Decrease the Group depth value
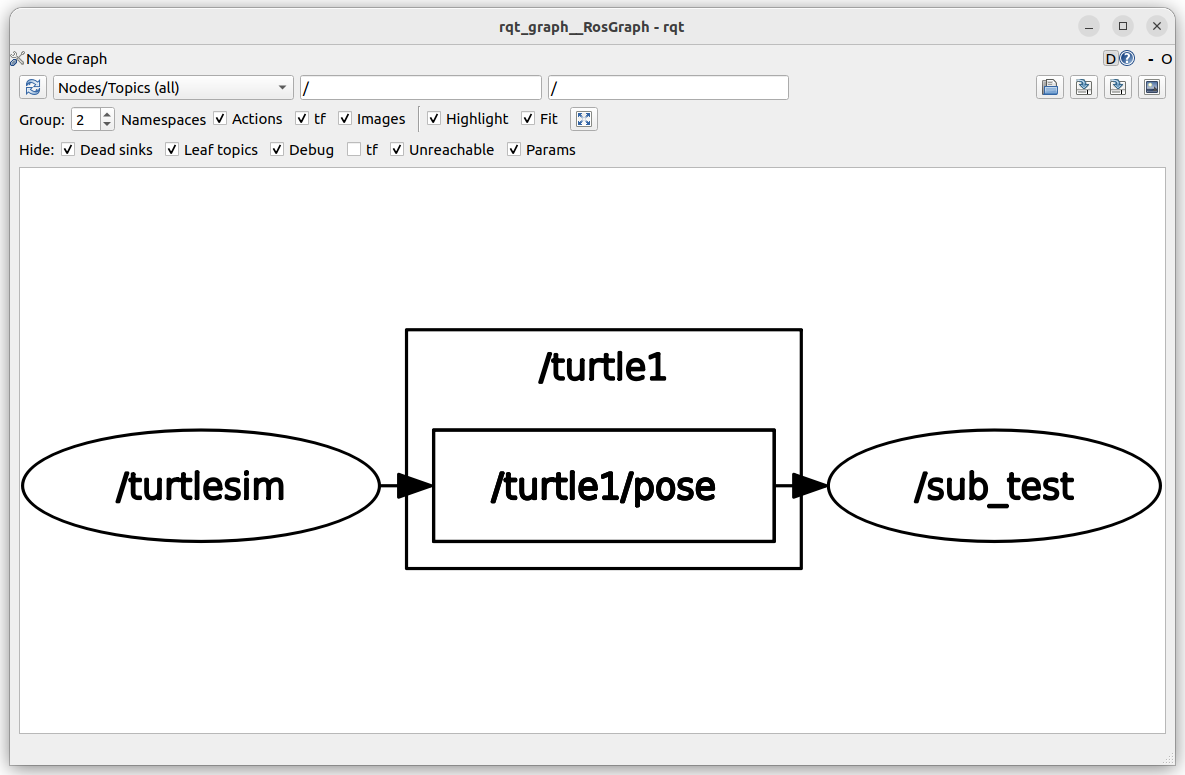The image size is (1185, 775). (107, 125)
